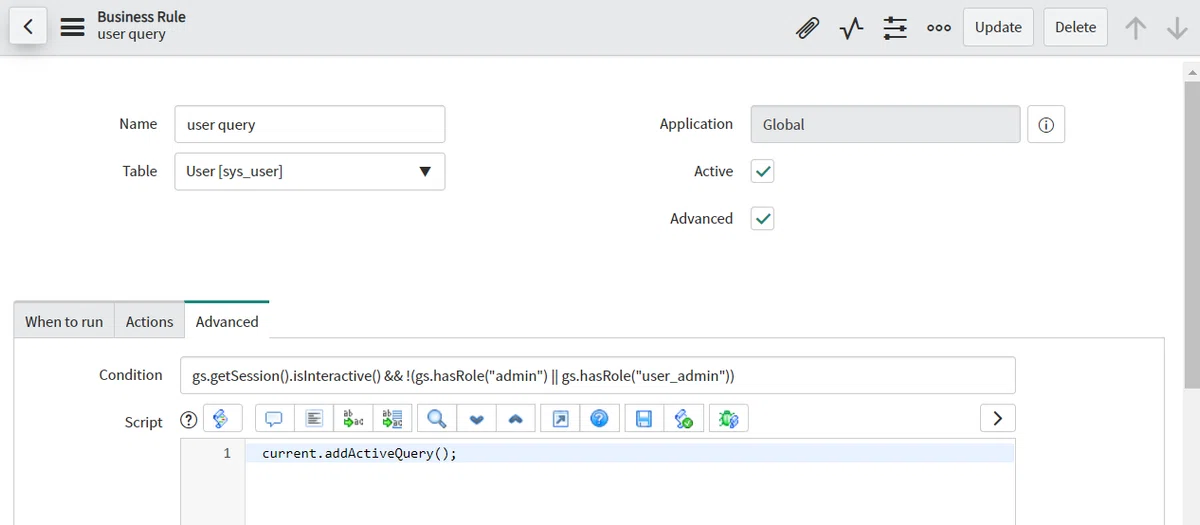Select the Advanced tab
Viewport: 1200px width, 525px height.
click(x=227, y=321)
